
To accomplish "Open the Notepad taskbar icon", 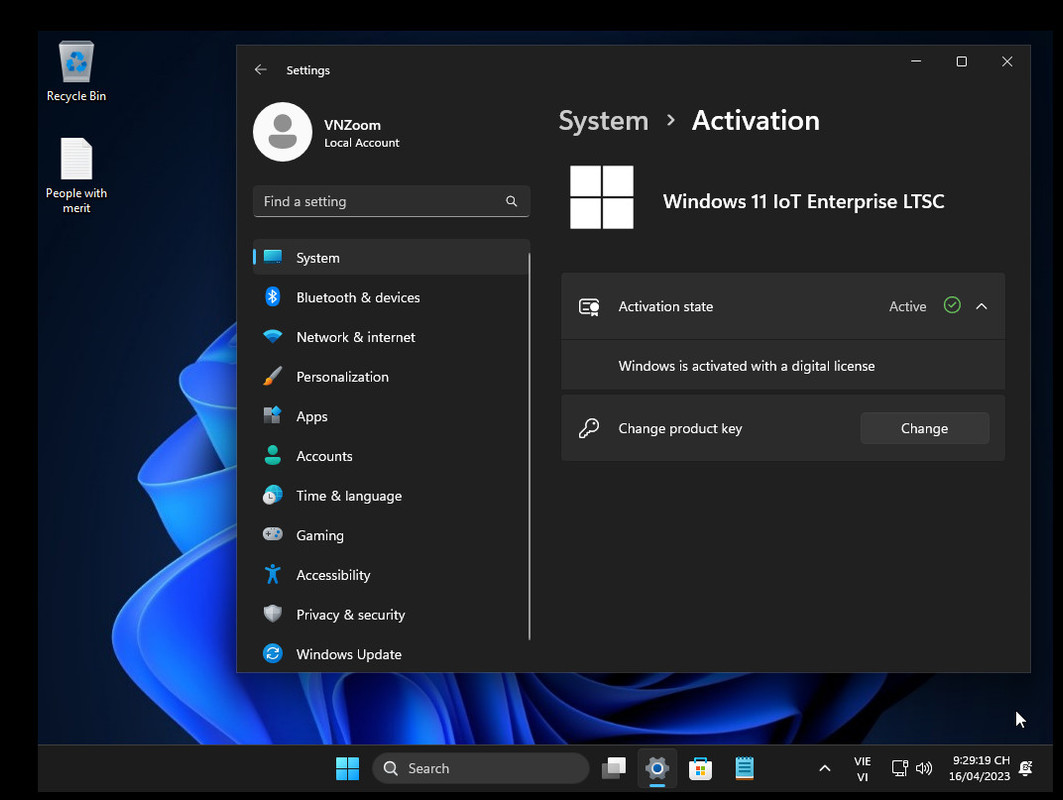I will tap(744, 768).
